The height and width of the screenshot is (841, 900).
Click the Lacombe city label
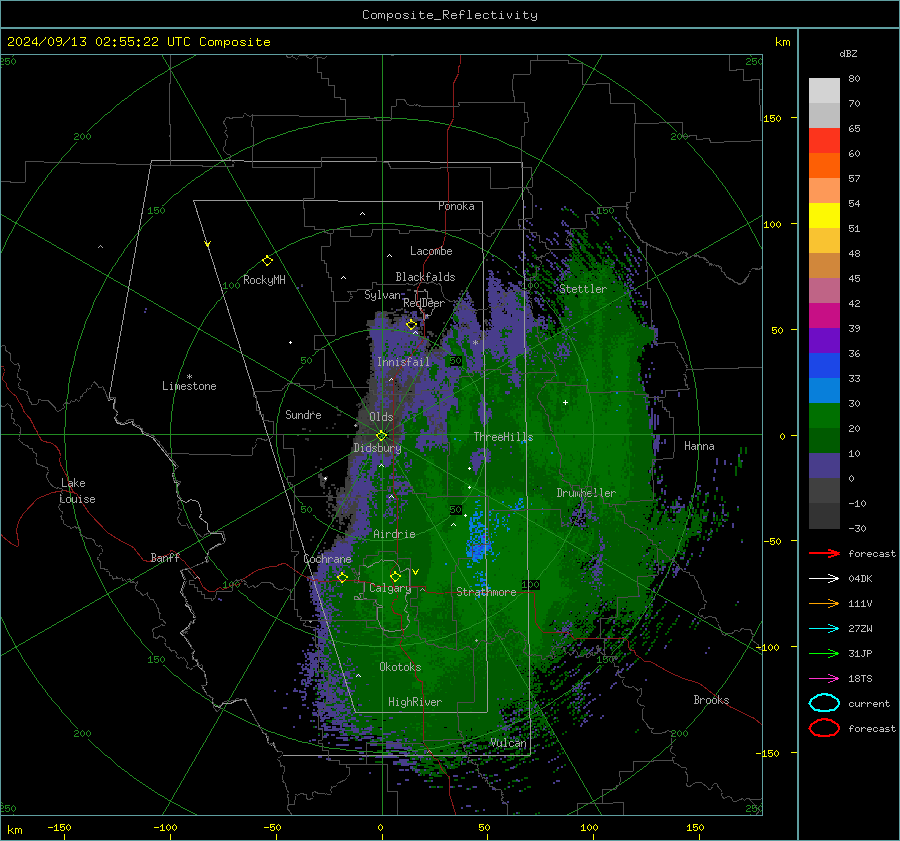(431, 251)
